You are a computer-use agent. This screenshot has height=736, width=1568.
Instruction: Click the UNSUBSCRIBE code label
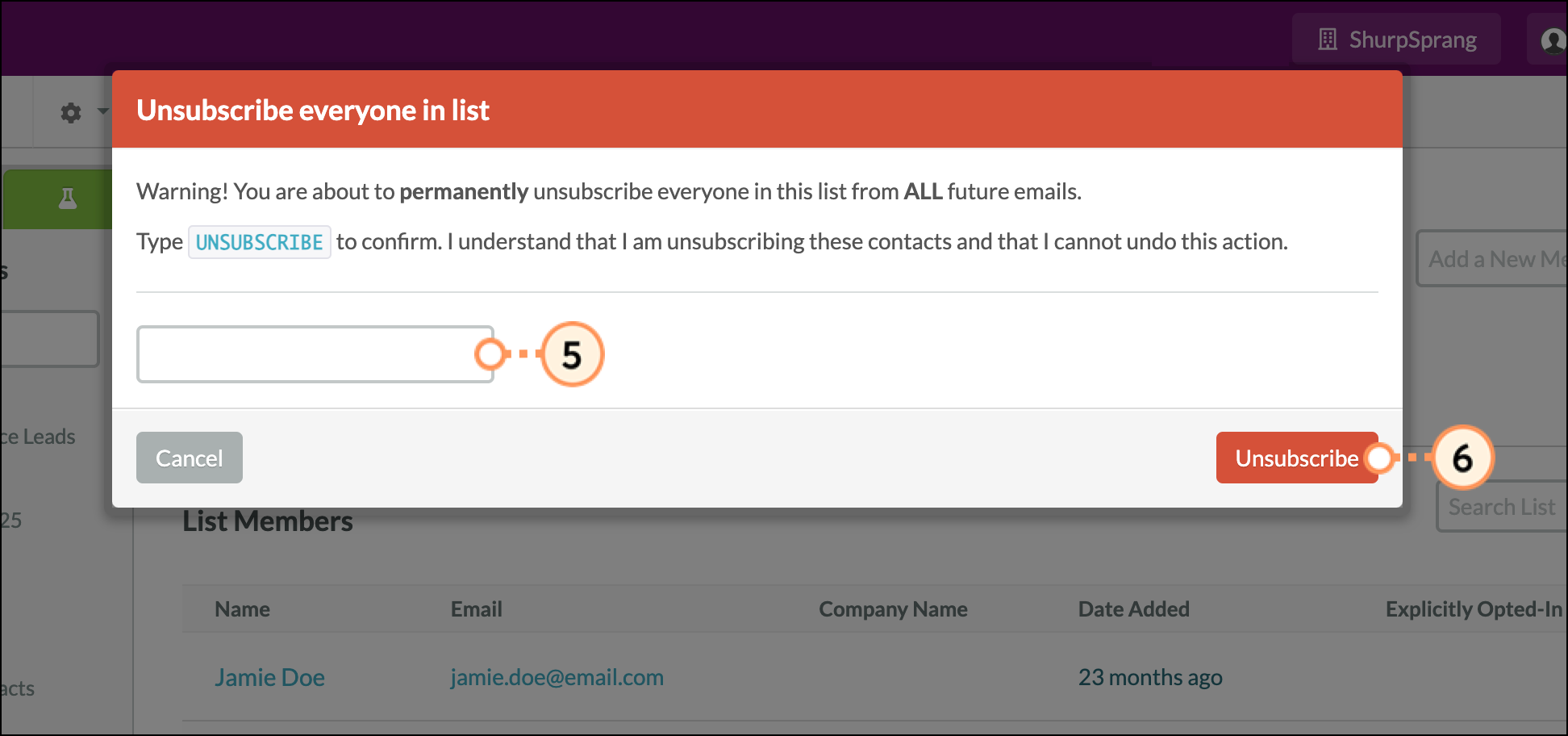(260, 242)
